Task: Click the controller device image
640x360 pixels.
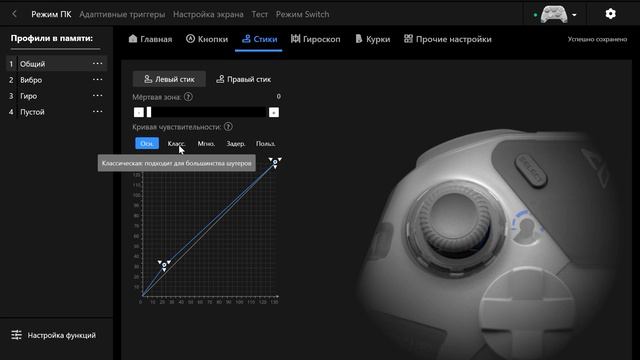Action: (553, 14)
